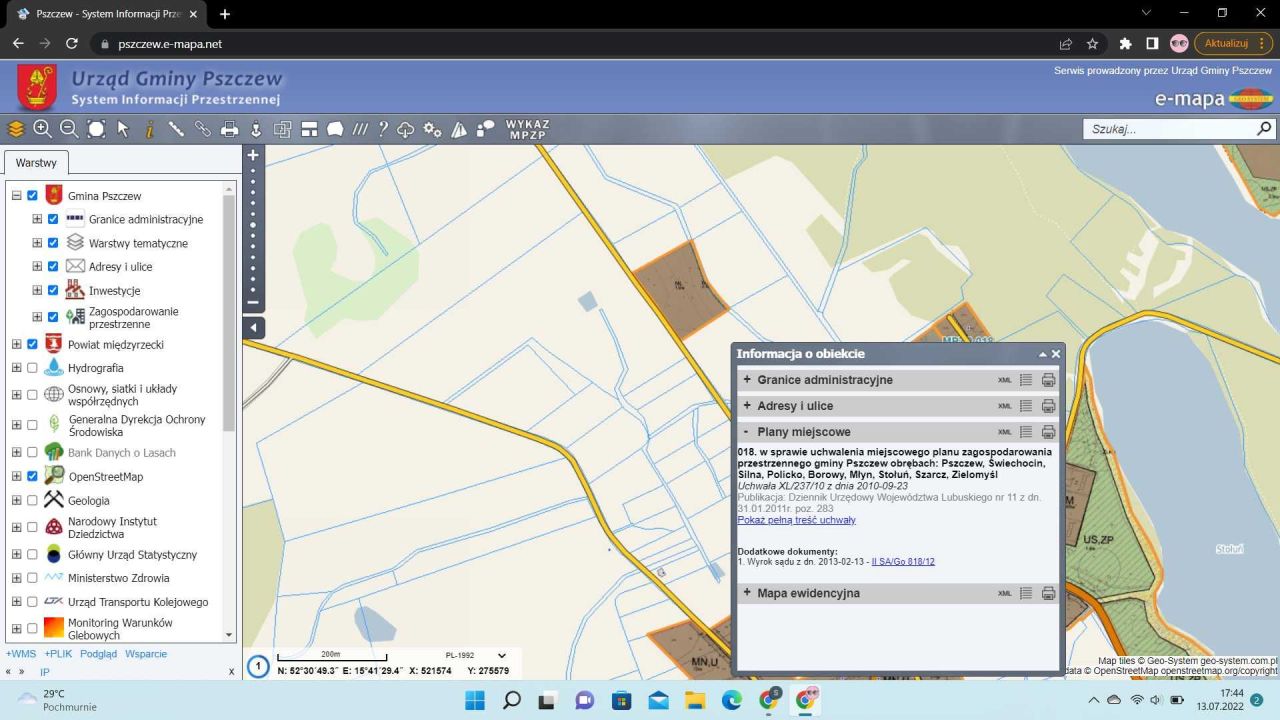Image resolution: width=1280 pixels, height=720 pixels.
Task: Activate the object info 'i' tool
Action: click(x=150, y=129)
